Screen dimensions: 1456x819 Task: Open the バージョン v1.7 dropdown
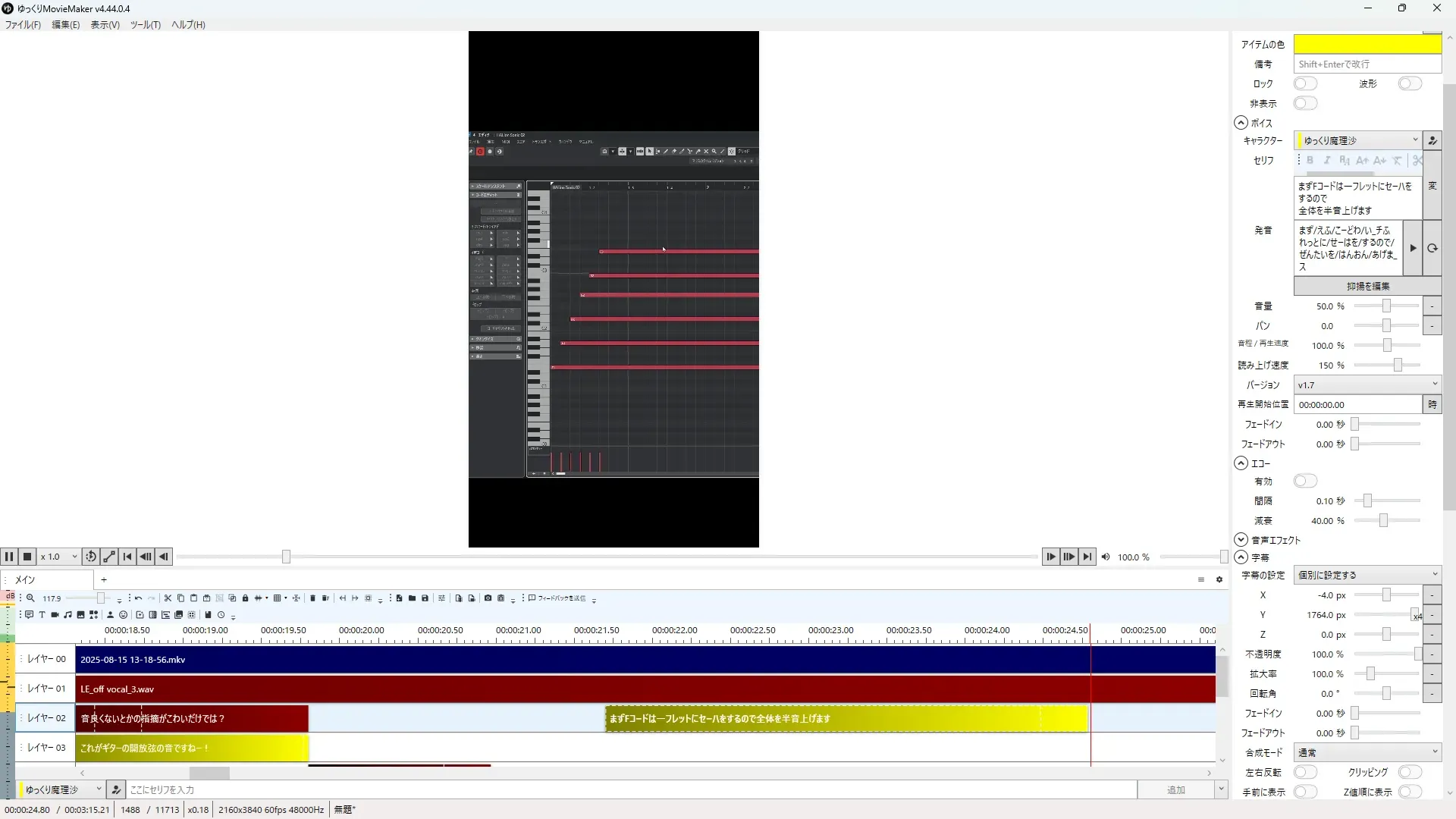(1367, 384)
